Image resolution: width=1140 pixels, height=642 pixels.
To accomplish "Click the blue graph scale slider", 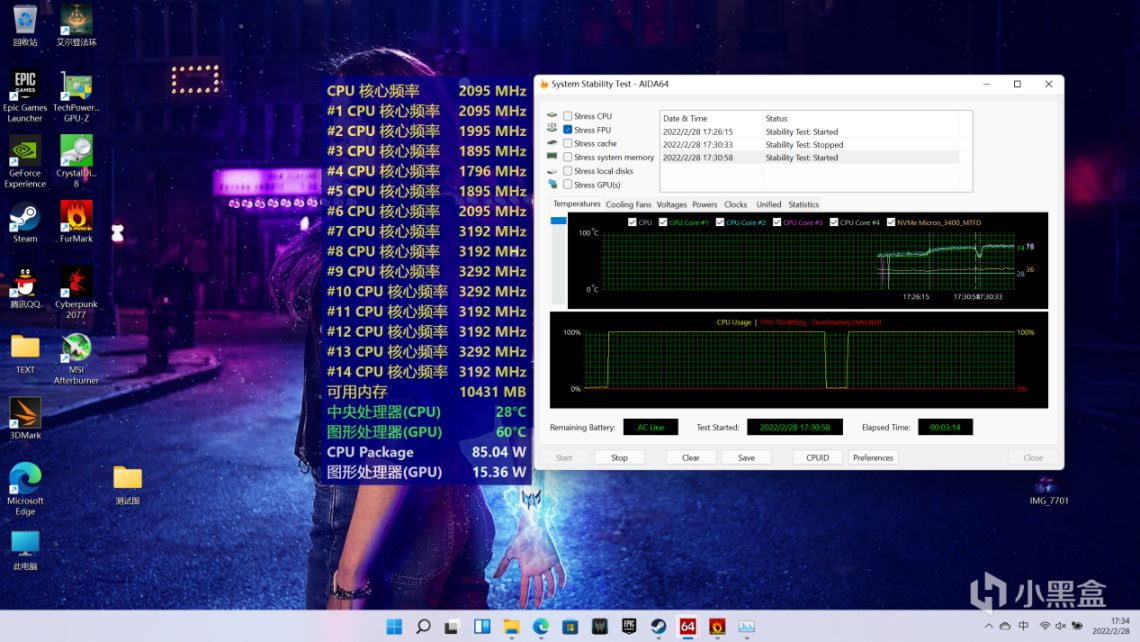I will (x=558, y=220).
